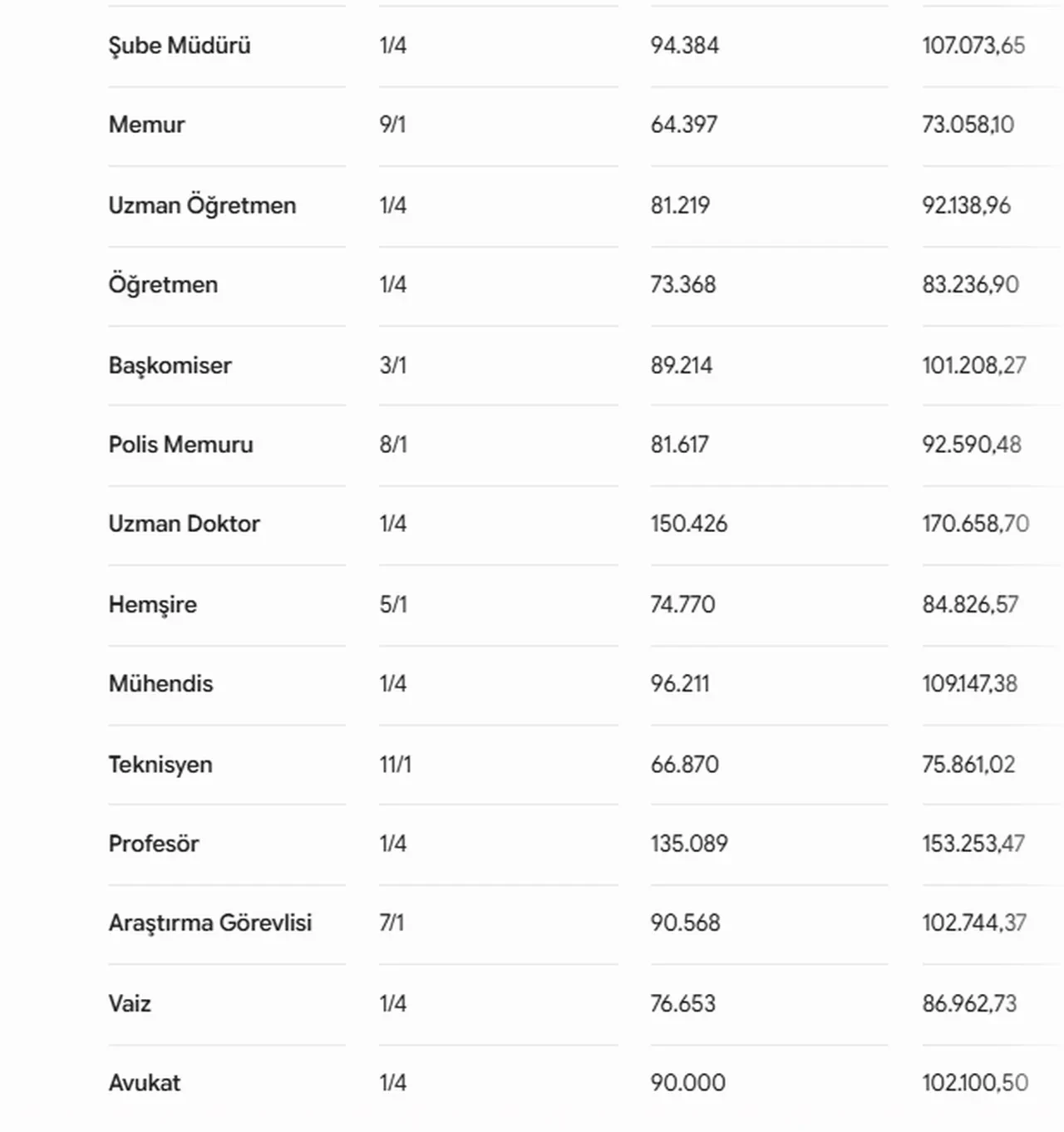Select the Mühendis new salary 109.147,38
This screenshot has width=1064, height=1132.
[x=969, y=684]
